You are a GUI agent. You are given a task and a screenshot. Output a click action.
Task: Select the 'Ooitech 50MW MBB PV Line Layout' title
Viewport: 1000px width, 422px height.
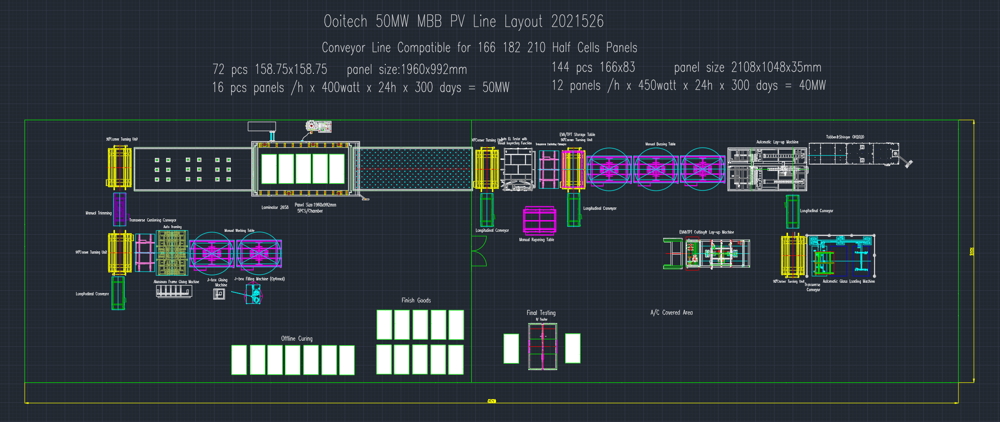point(463,22)
